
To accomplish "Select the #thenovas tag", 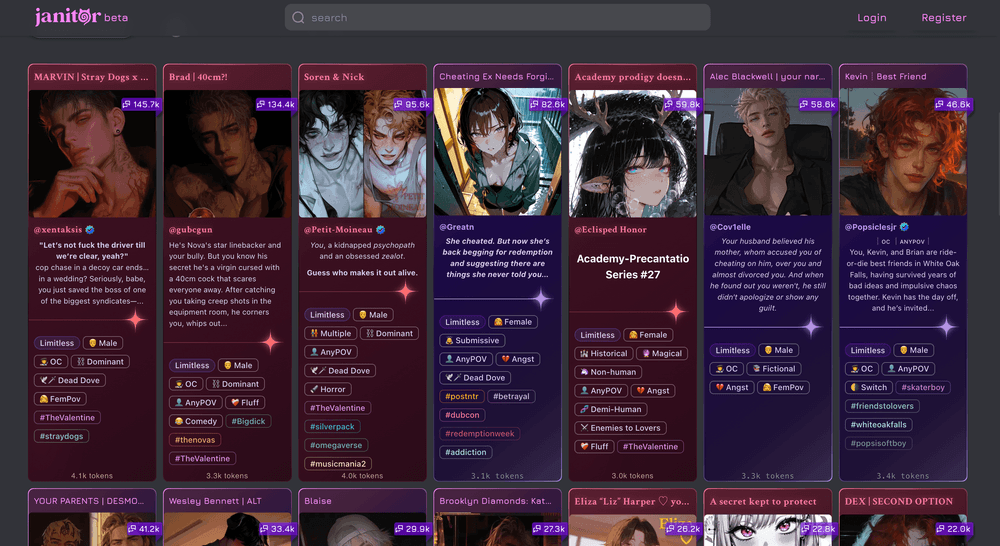I will coord(195,440).
